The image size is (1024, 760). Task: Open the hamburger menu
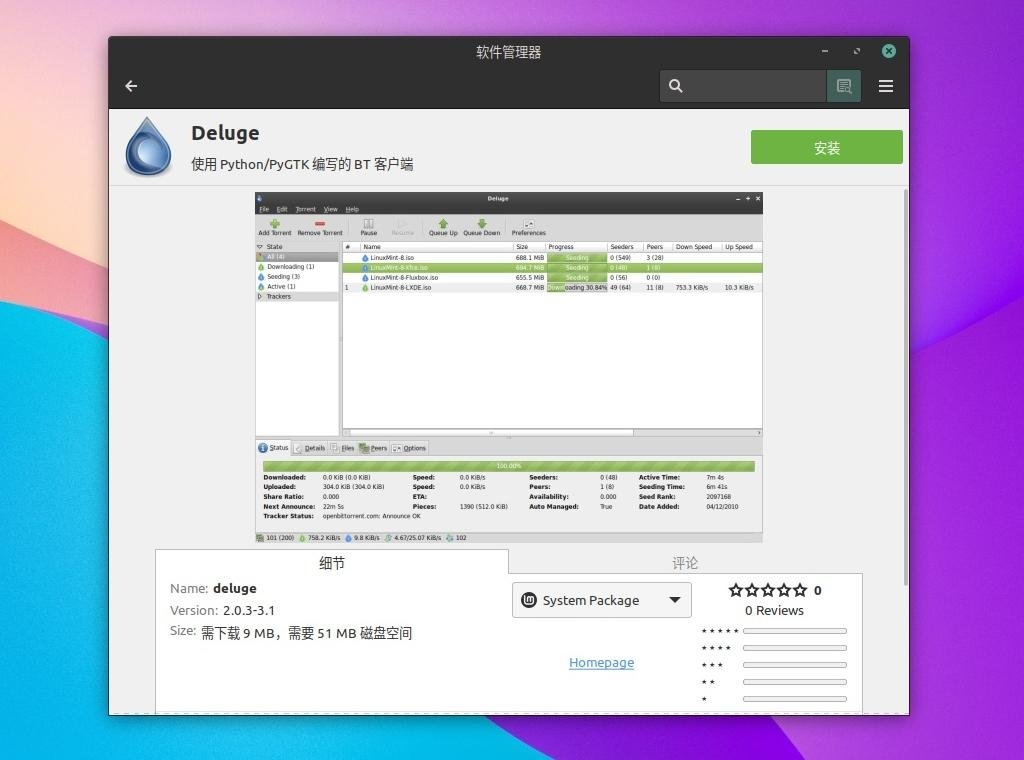pyautogui.click(x=886, y=86)
